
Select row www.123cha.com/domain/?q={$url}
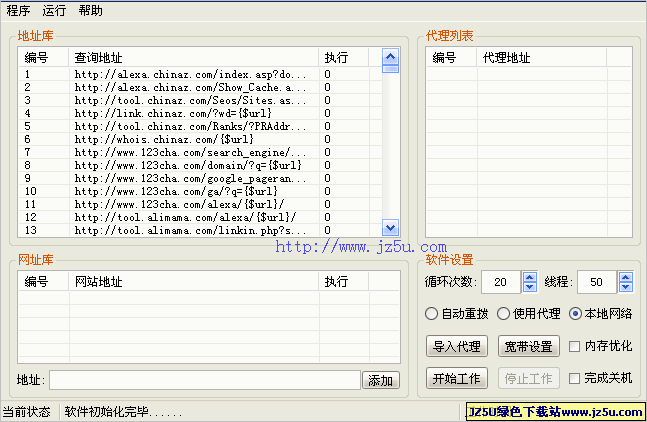(200, 165)
